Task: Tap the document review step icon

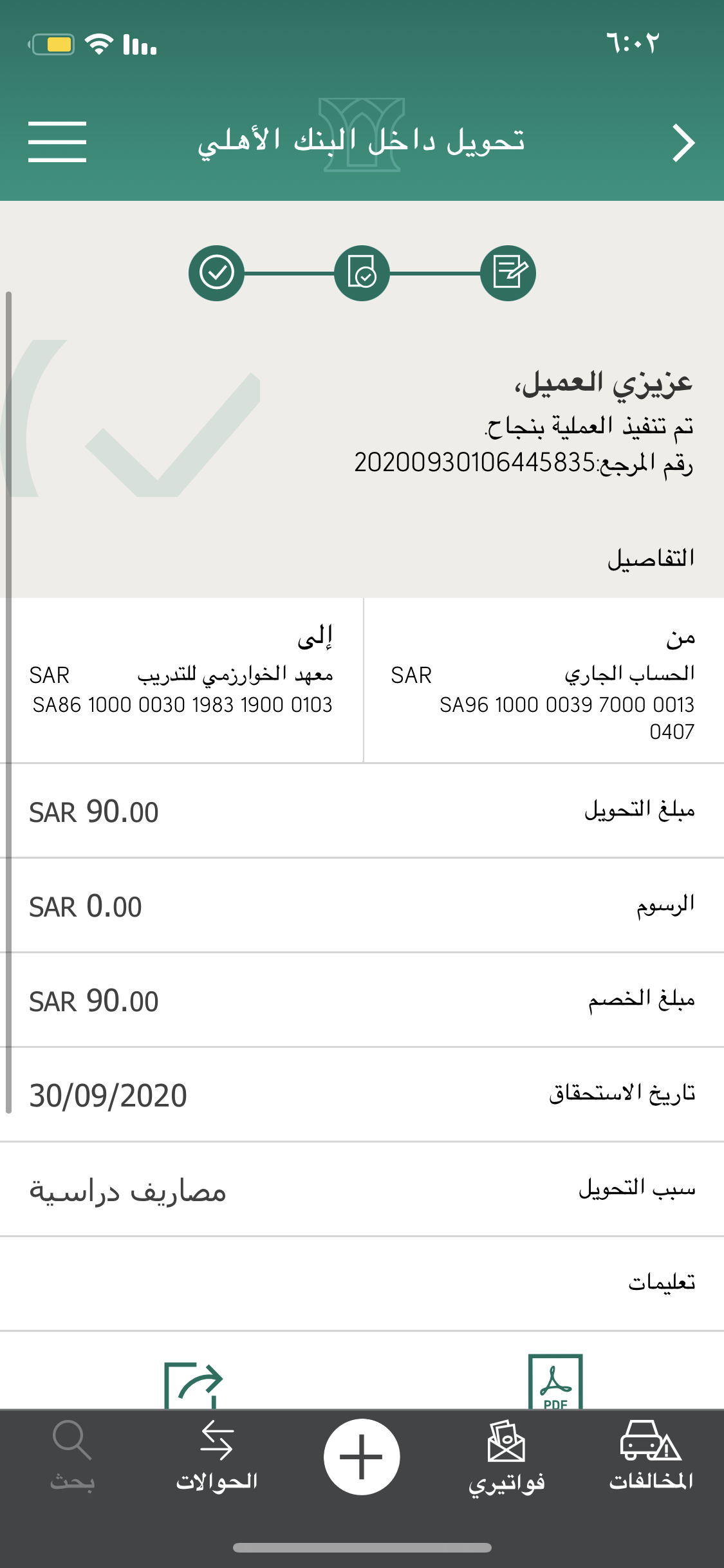Action: pyautogui.click(x=362, y=273)
